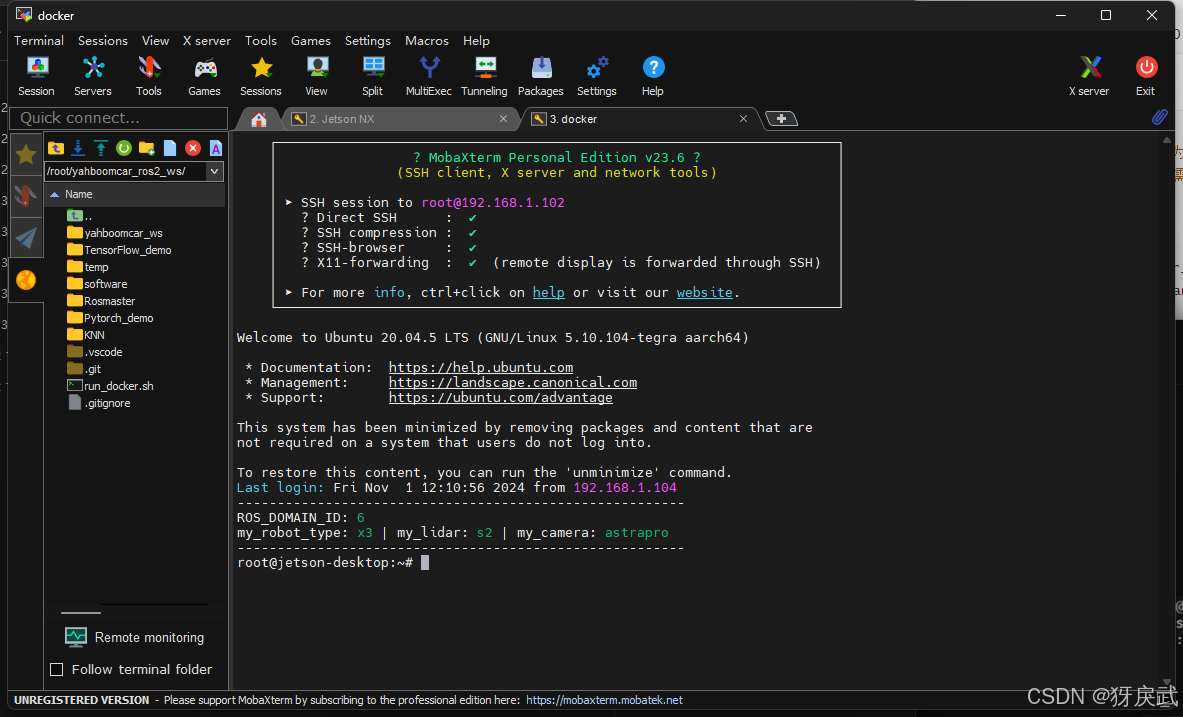Launch the Games toolbar icon
The width and height of the screenshot is (1183, 717).
coord(204,76)
